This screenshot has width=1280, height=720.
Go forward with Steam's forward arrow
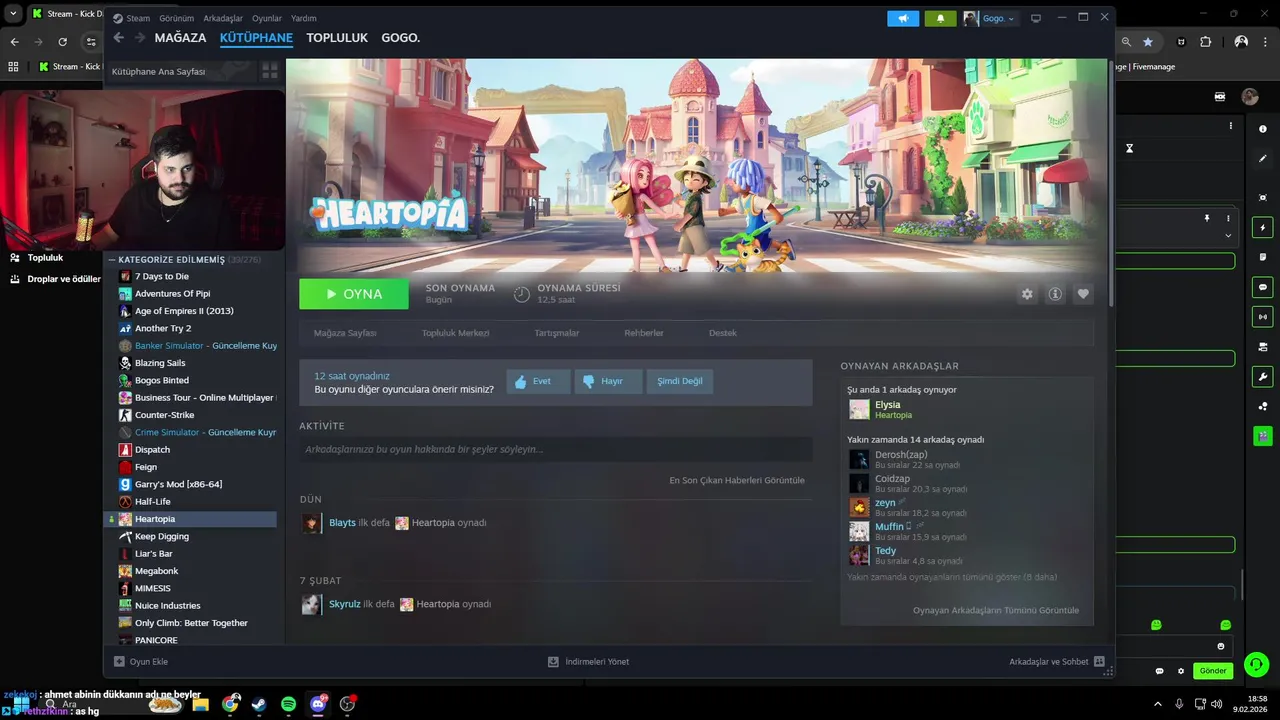(138, 38)
